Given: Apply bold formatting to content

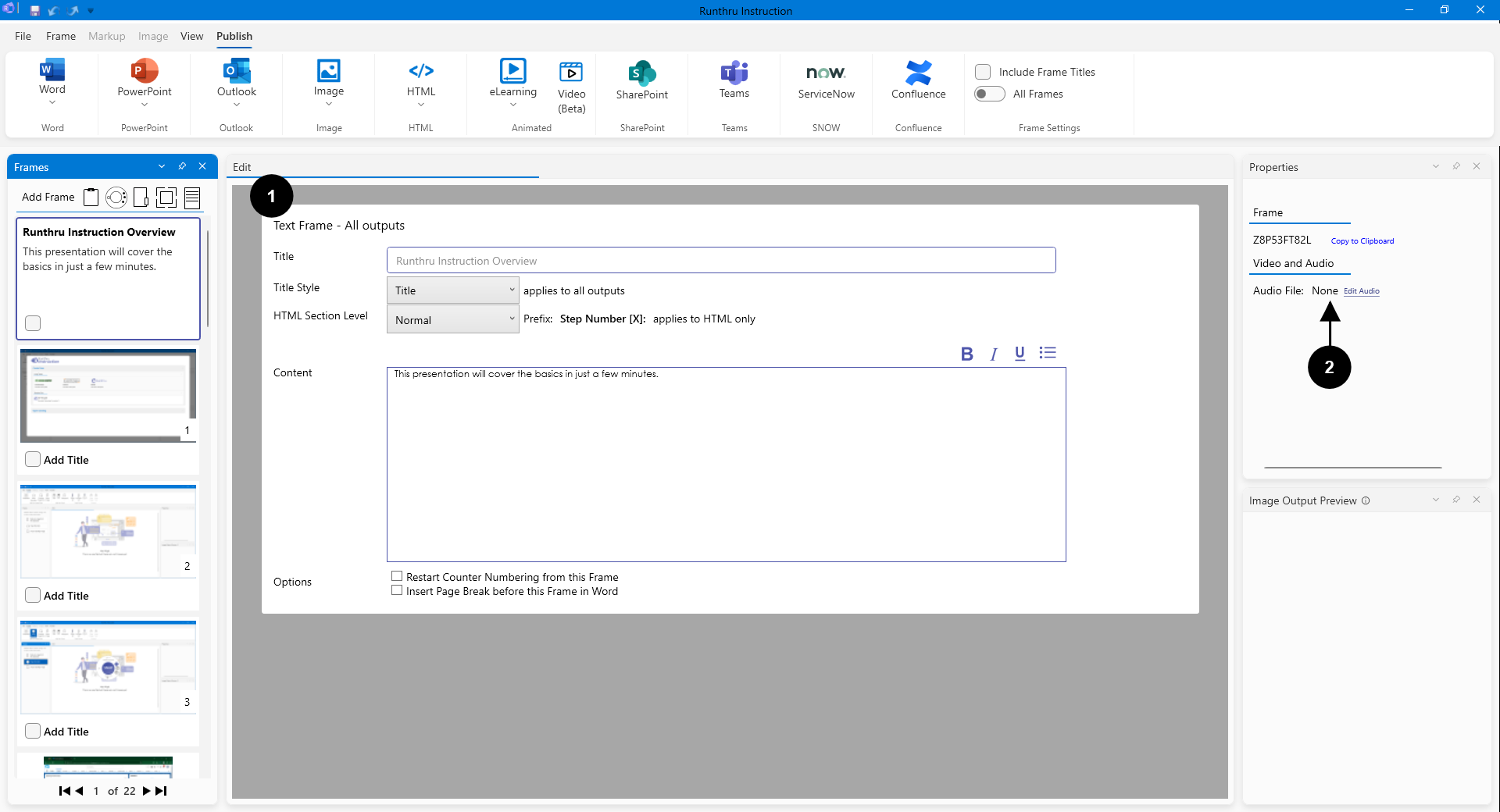Looking at the screenshot, I should click(x=966, y=354).
